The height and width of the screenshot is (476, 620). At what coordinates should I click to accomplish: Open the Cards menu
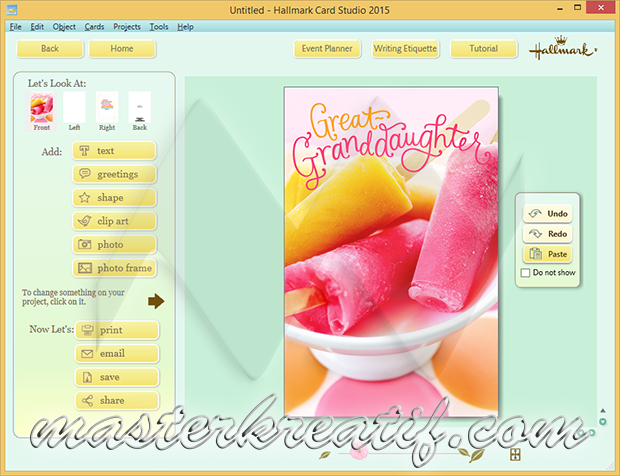point(94,27)
